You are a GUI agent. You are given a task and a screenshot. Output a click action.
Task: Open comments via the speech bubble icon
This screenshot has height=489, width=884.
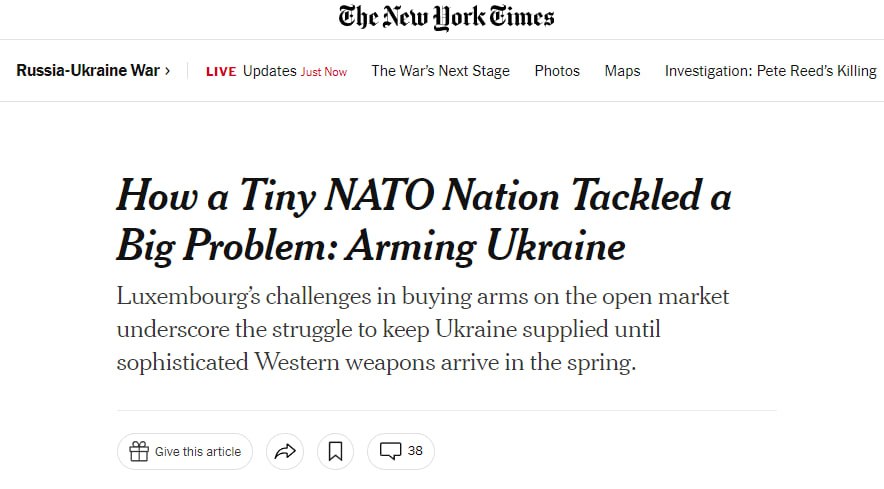390,451
